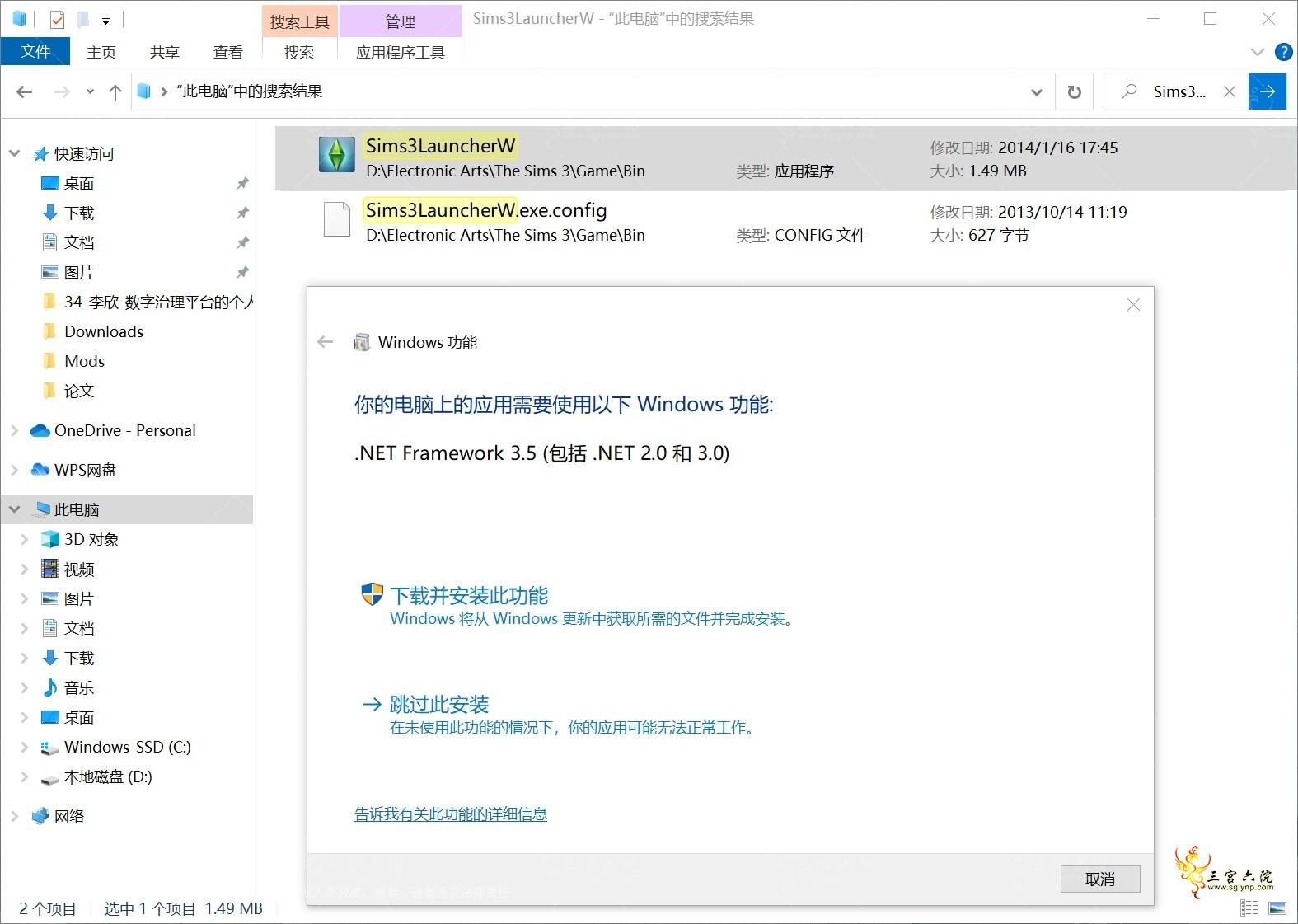The height and width of the screenshot is (924, 1298).
Task: Switch to the 主页 ribbon tab
Action: [x=101, y=52]
